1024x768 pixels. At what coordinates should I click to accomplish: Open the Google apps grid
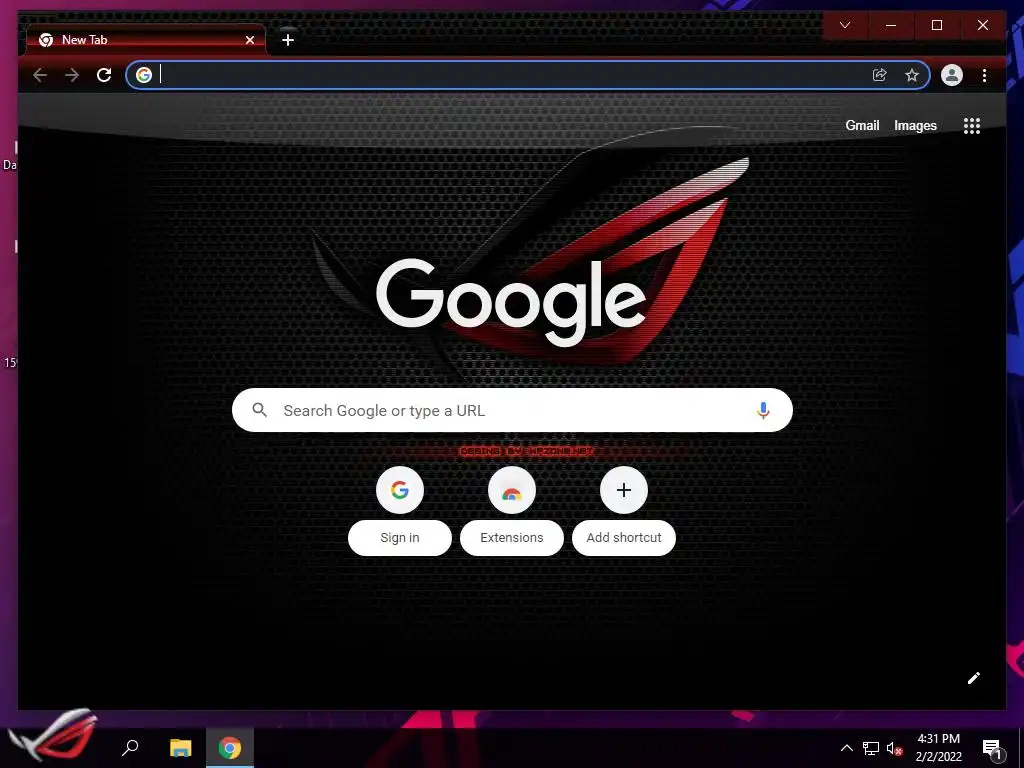click(972, 125)
